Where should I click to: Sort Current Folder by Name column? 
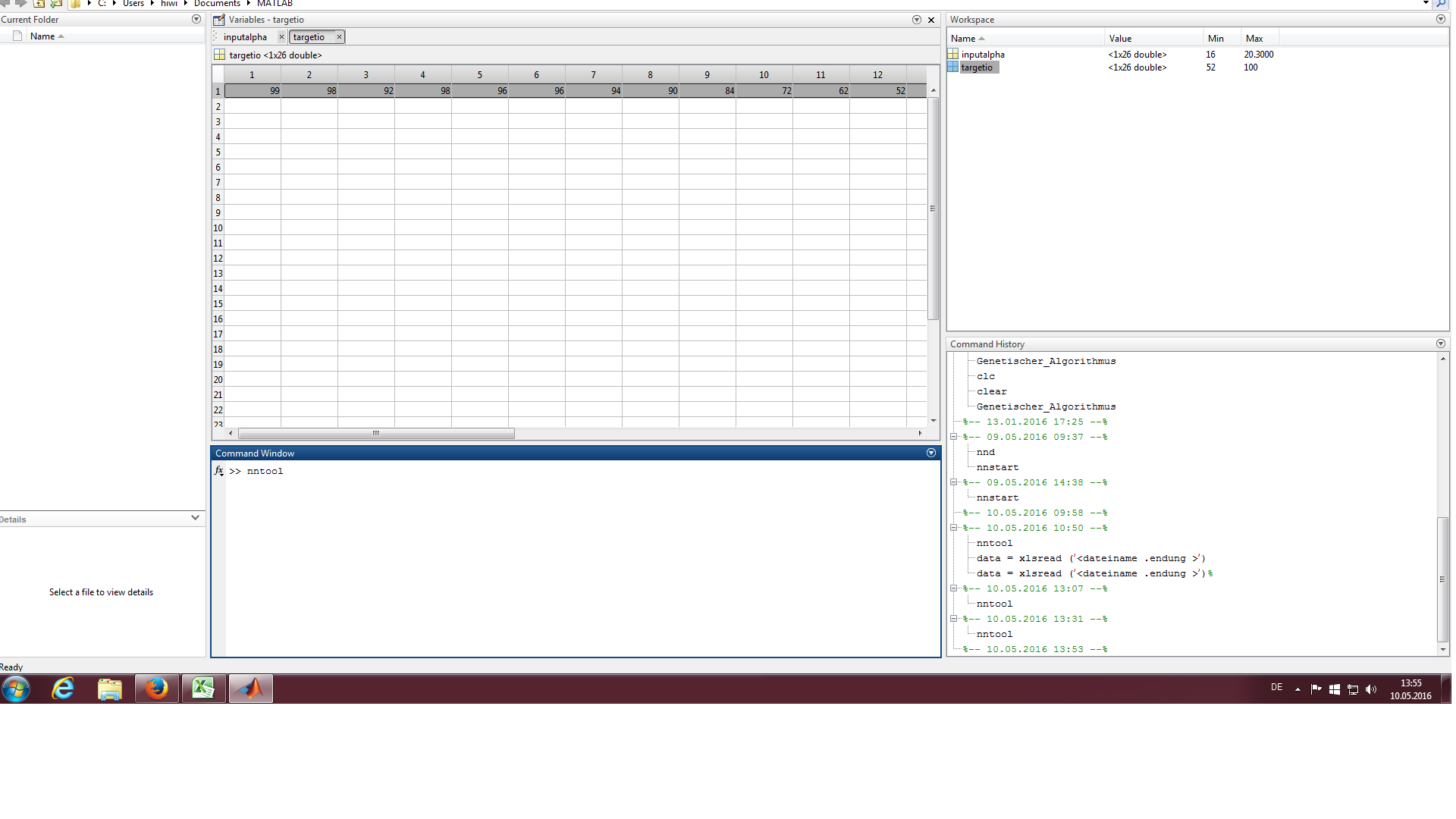click(x=42, y=36)
